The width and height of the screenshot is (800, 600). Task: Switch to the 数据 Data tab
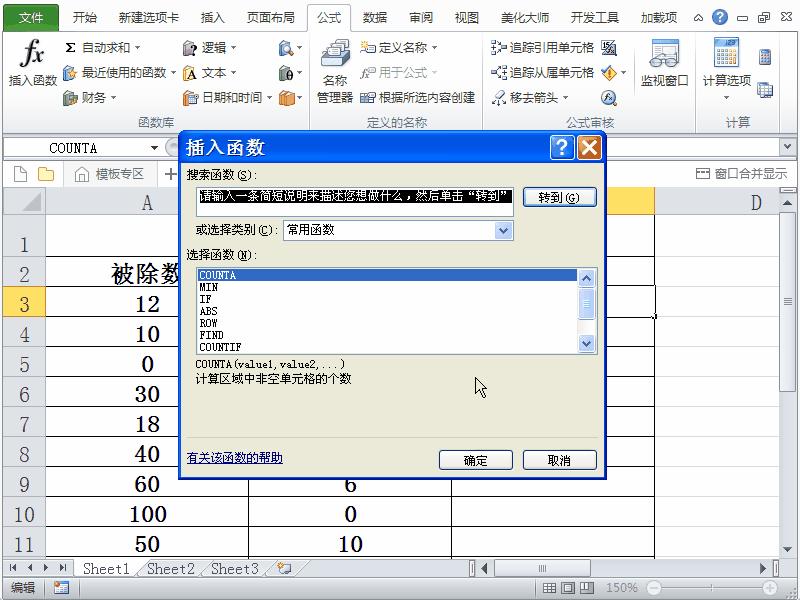[374, 18]
